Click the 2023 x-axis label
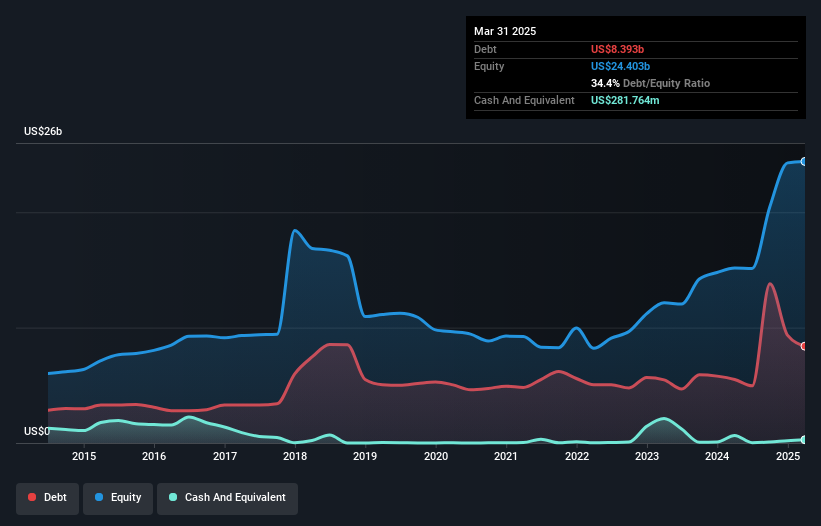Screen dimensions: 821x526 [x=647, y=456]
